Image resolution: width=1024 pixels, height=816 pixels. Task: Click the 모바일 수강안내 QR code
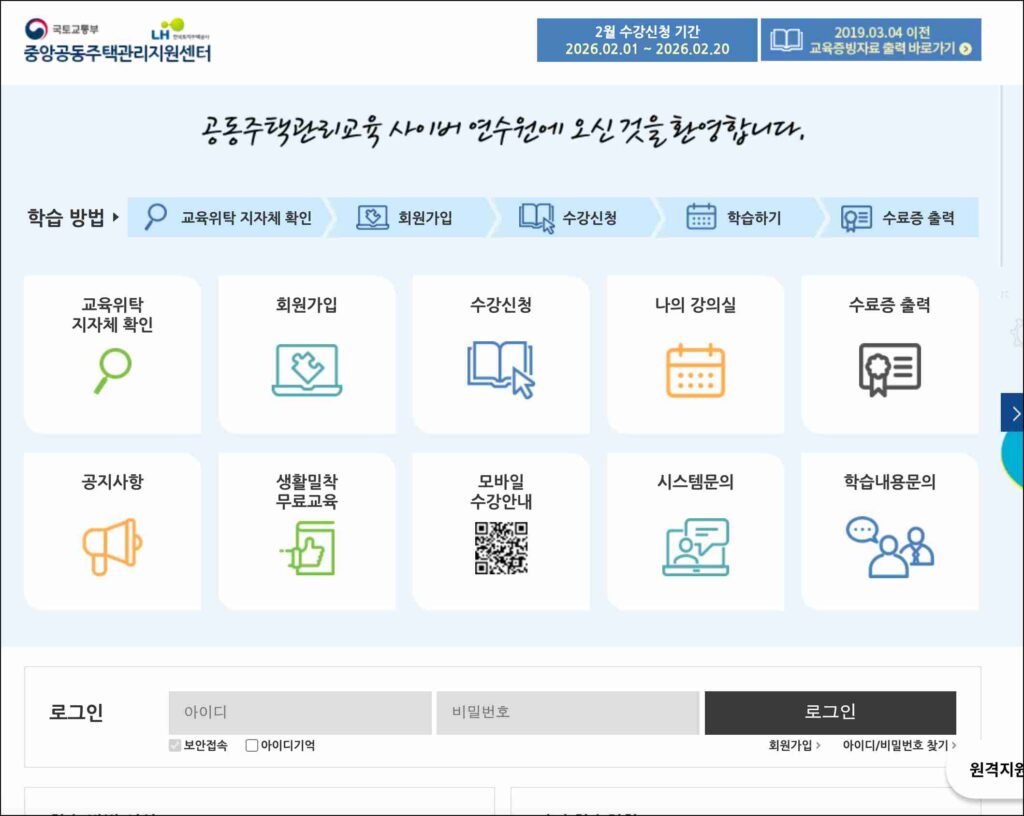(500, 548)
